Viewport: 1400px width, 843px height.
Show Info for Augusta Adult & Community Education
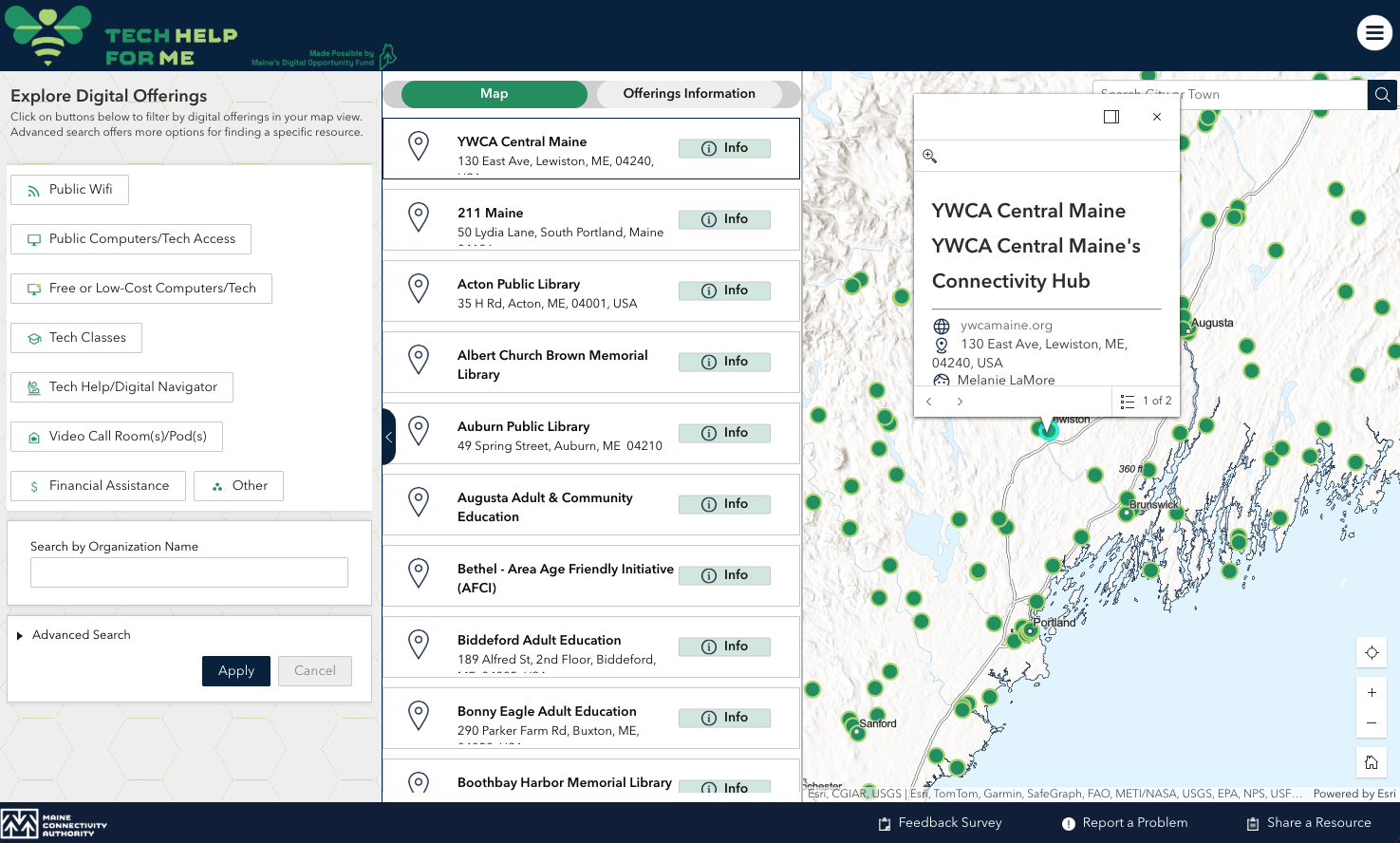tap(724, 504)
